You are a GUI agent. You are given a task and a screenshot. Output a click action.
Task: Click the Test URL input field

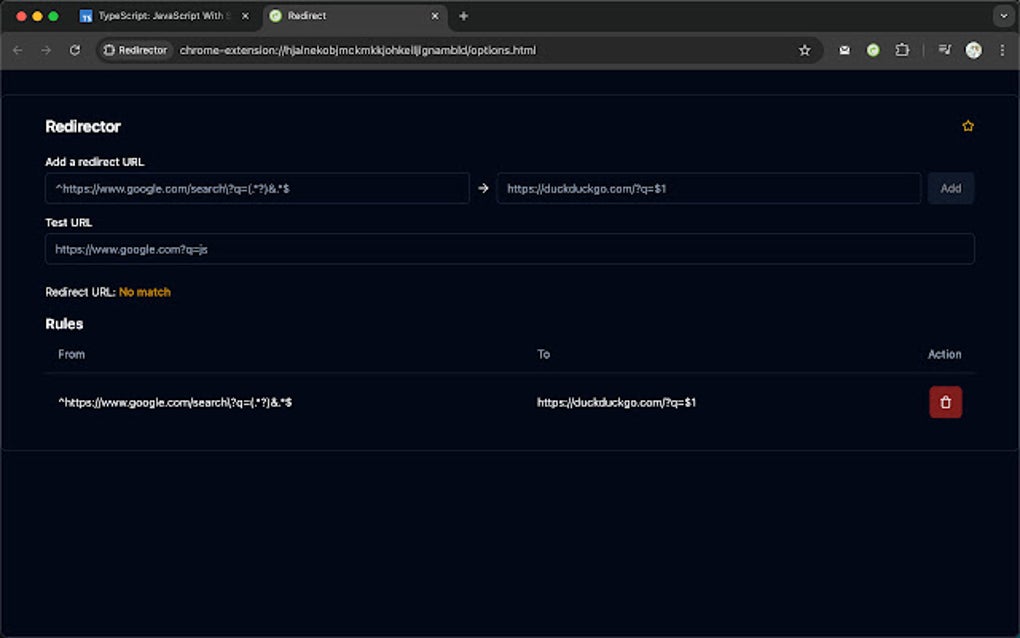[509, 248]
